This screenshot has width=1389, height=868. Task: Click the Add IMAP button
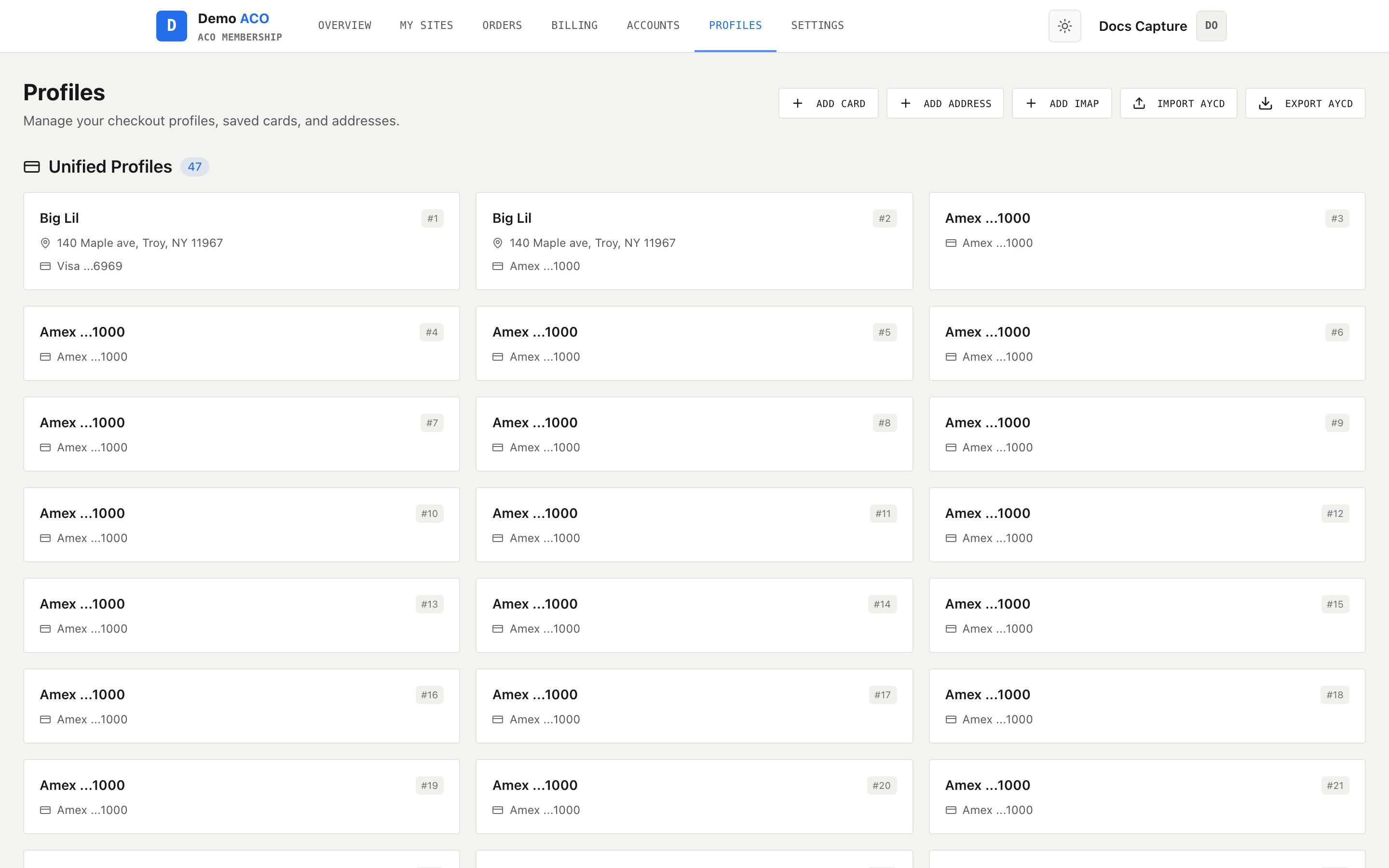coord(1062,103)
